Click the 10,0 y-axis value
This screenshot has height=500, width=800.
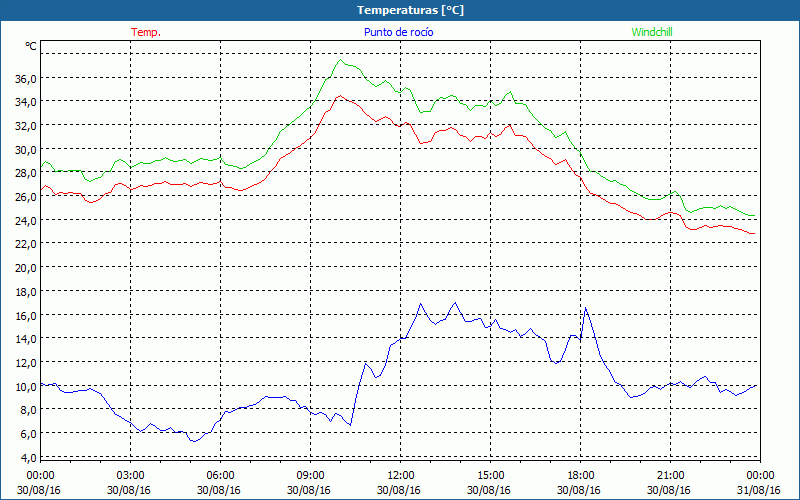click(26, 386)
